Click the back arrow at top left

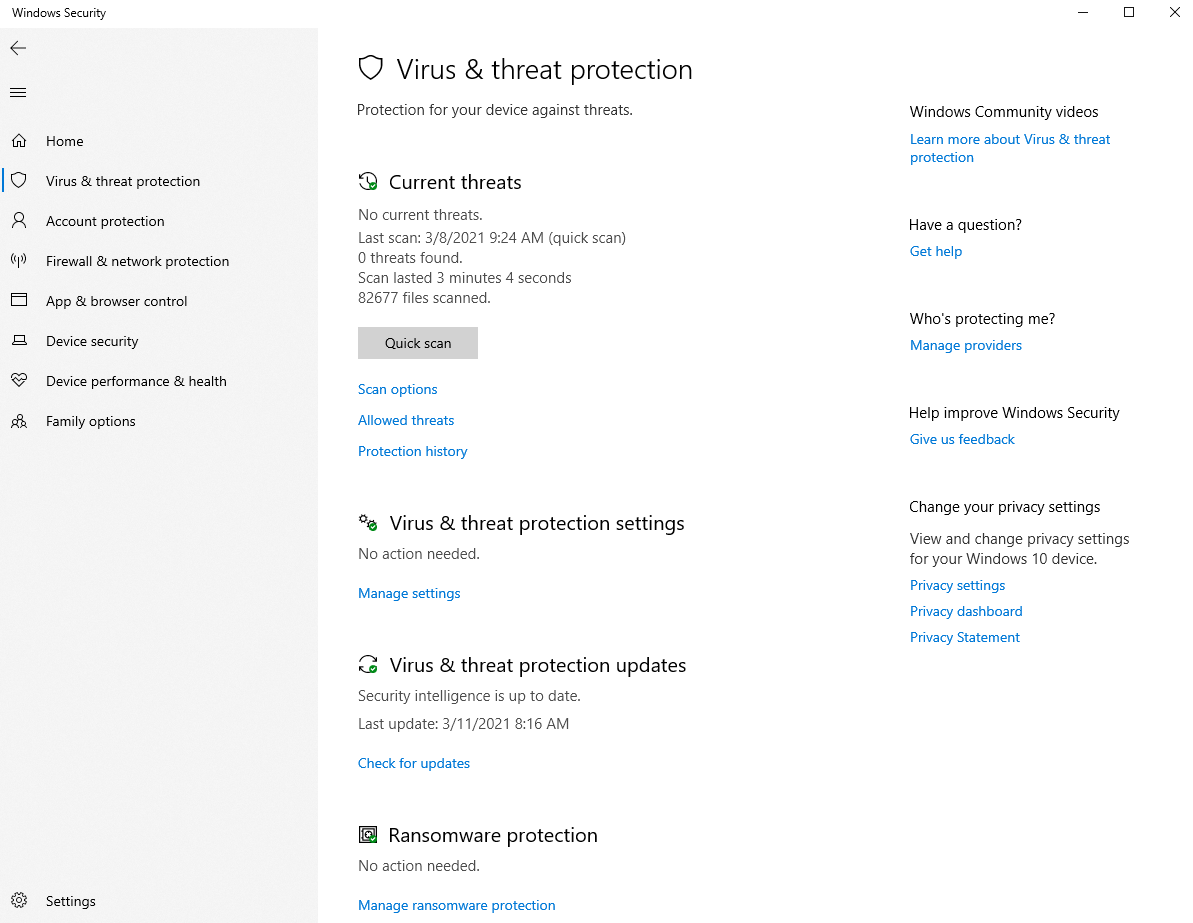tap(17, 47)
